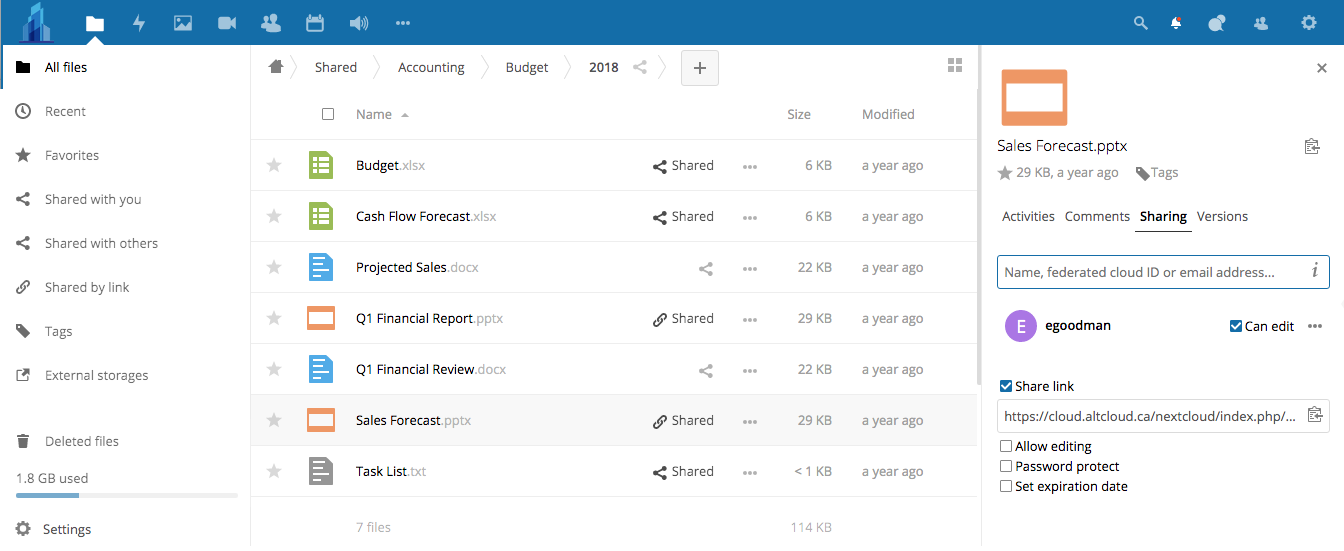
Task: Open the notifications bell
Action: (x=1176, y=23)
